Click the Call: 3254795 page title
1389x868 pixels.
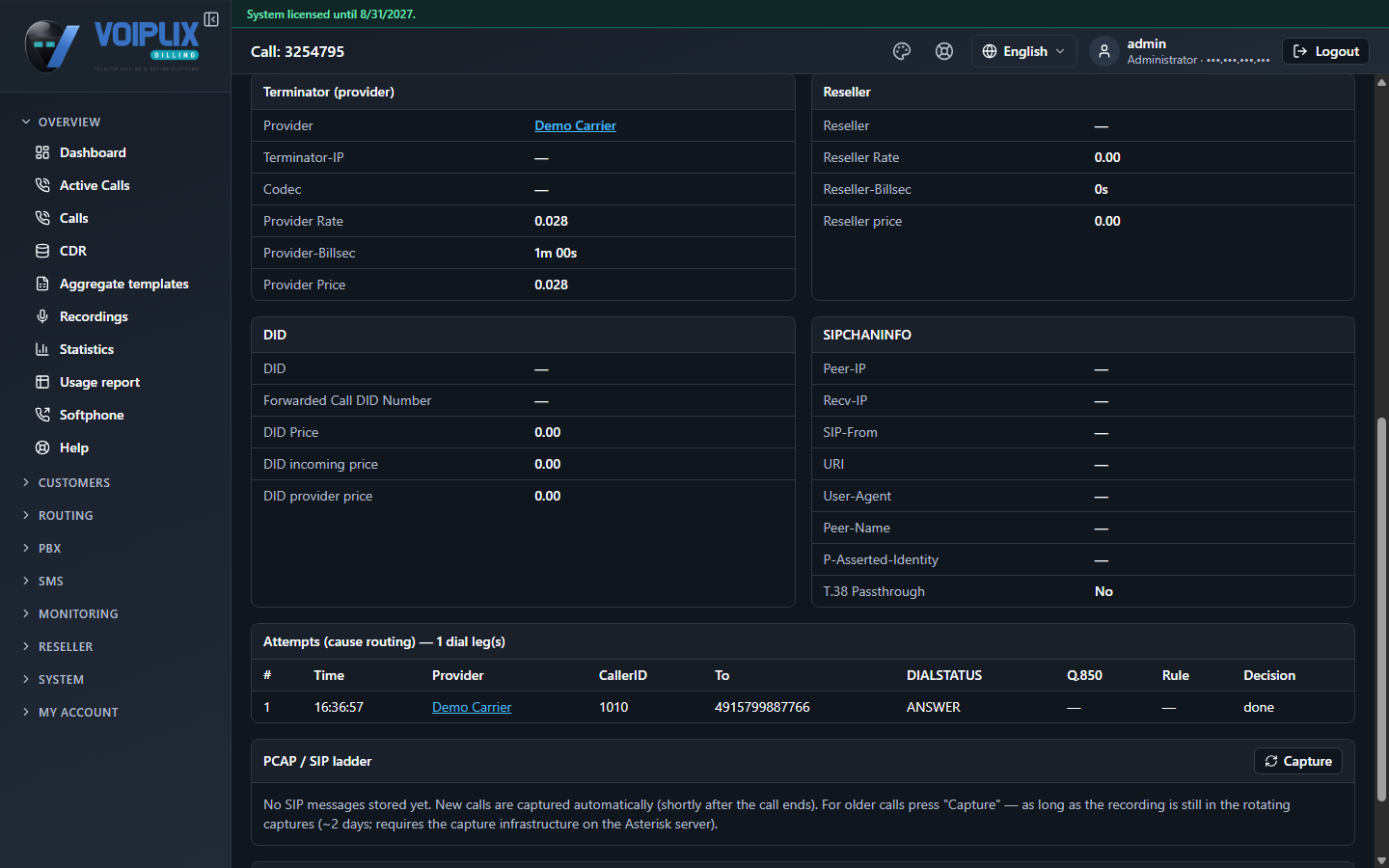(297, 51)
